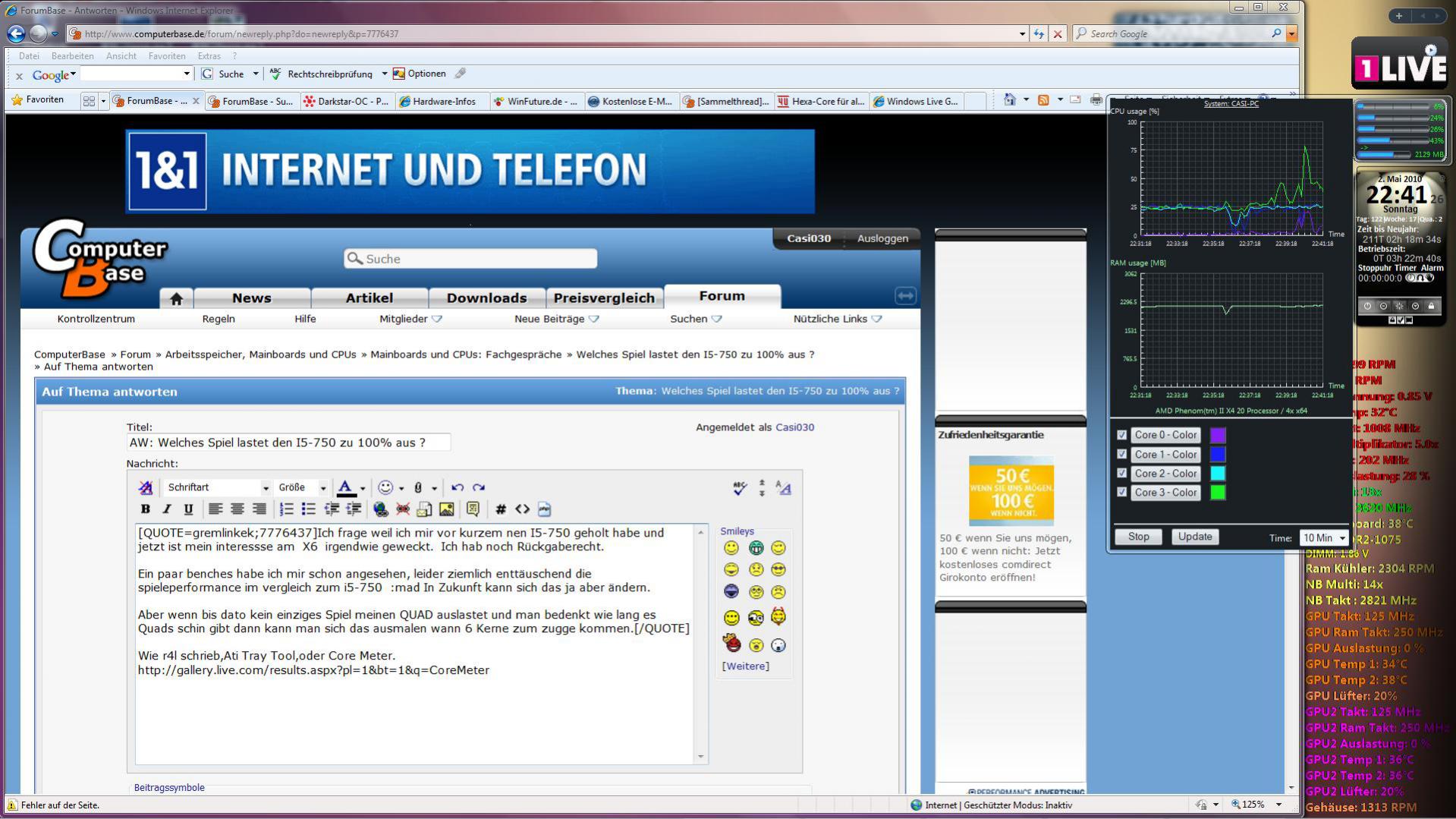The height and width of the screenshot is (819, 1456).
Task: Align the message text left
Action: [x=215, y=509]
